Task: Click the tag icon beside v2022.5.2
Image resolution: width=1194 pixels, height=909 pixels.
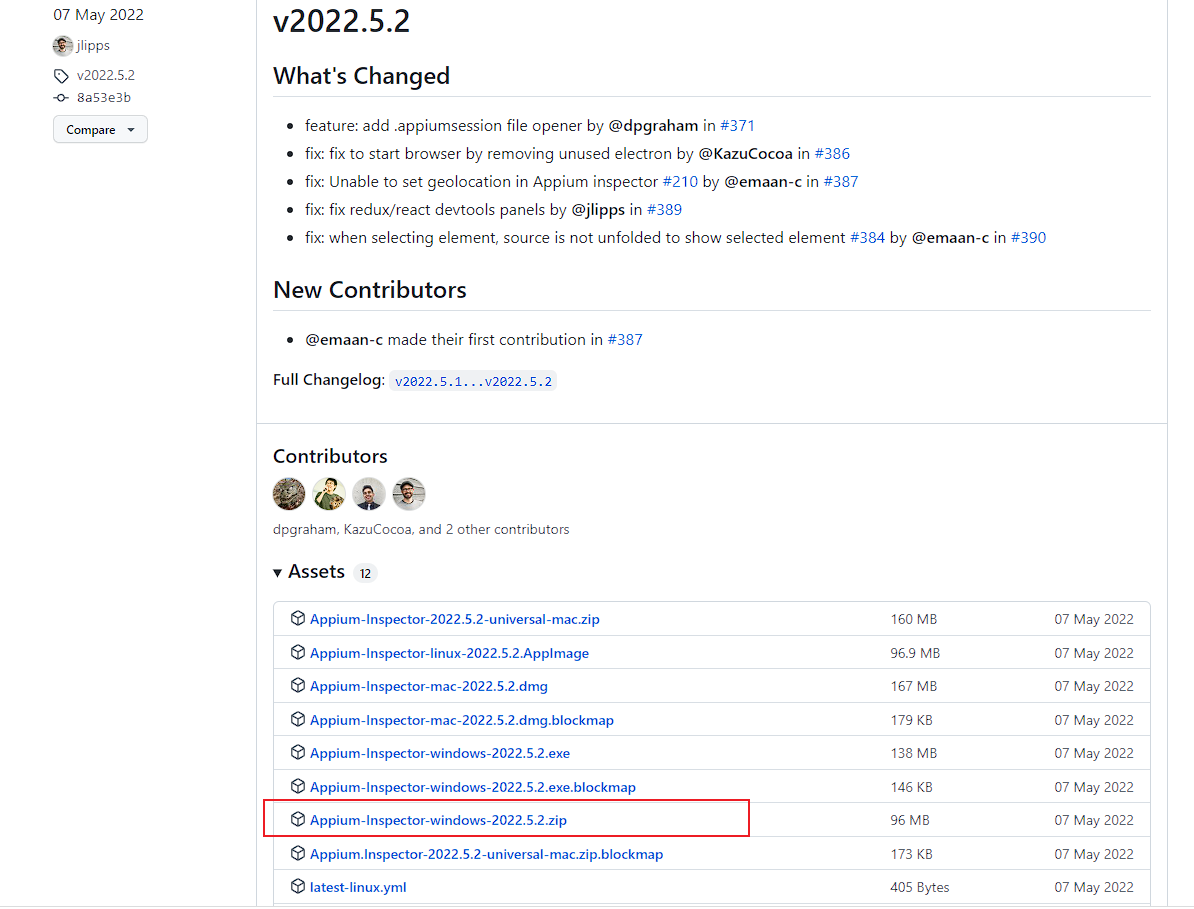Action: click(61, 75)
